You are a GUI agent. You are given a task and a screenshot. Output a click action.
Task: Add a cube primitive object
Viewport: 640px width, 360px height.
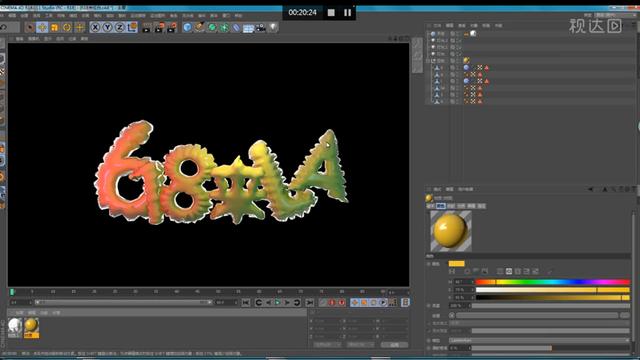tap(187, 27)
